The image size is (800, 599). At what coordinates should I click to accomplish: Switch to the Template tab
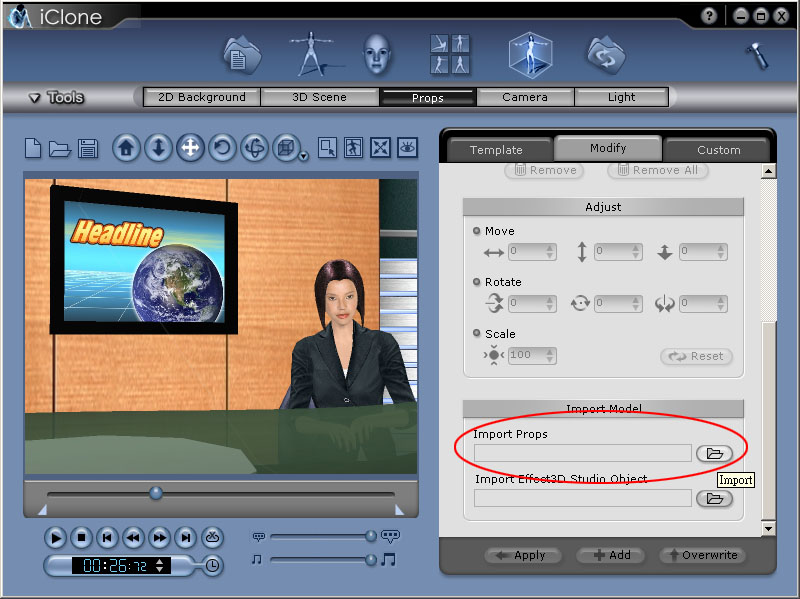pyautogui.click(x=497, y=148)
